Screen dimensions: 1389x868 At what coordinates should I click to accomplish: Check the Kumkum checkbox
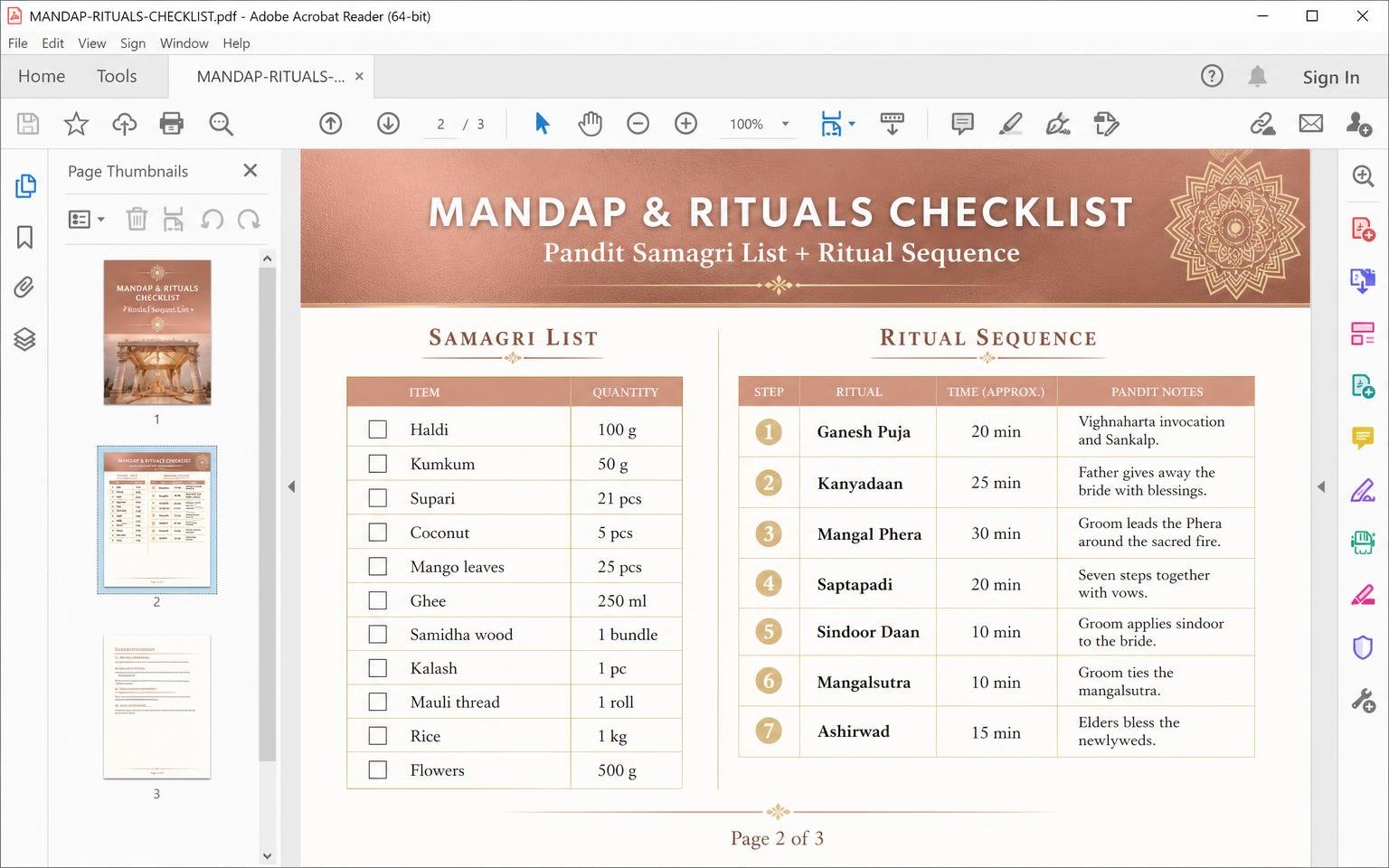(x=378, y=464)
